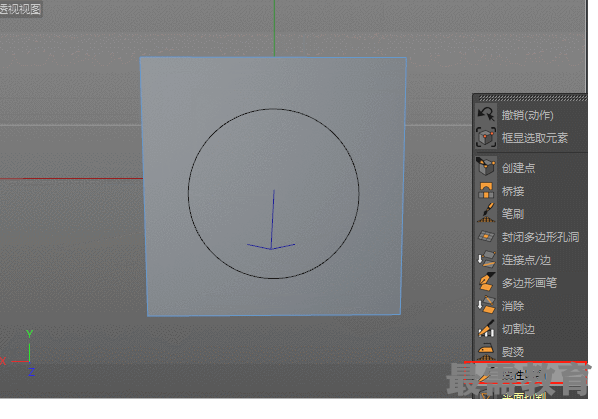Click the 封闭多边形孔洞 close hole icon

coord(486,236)
